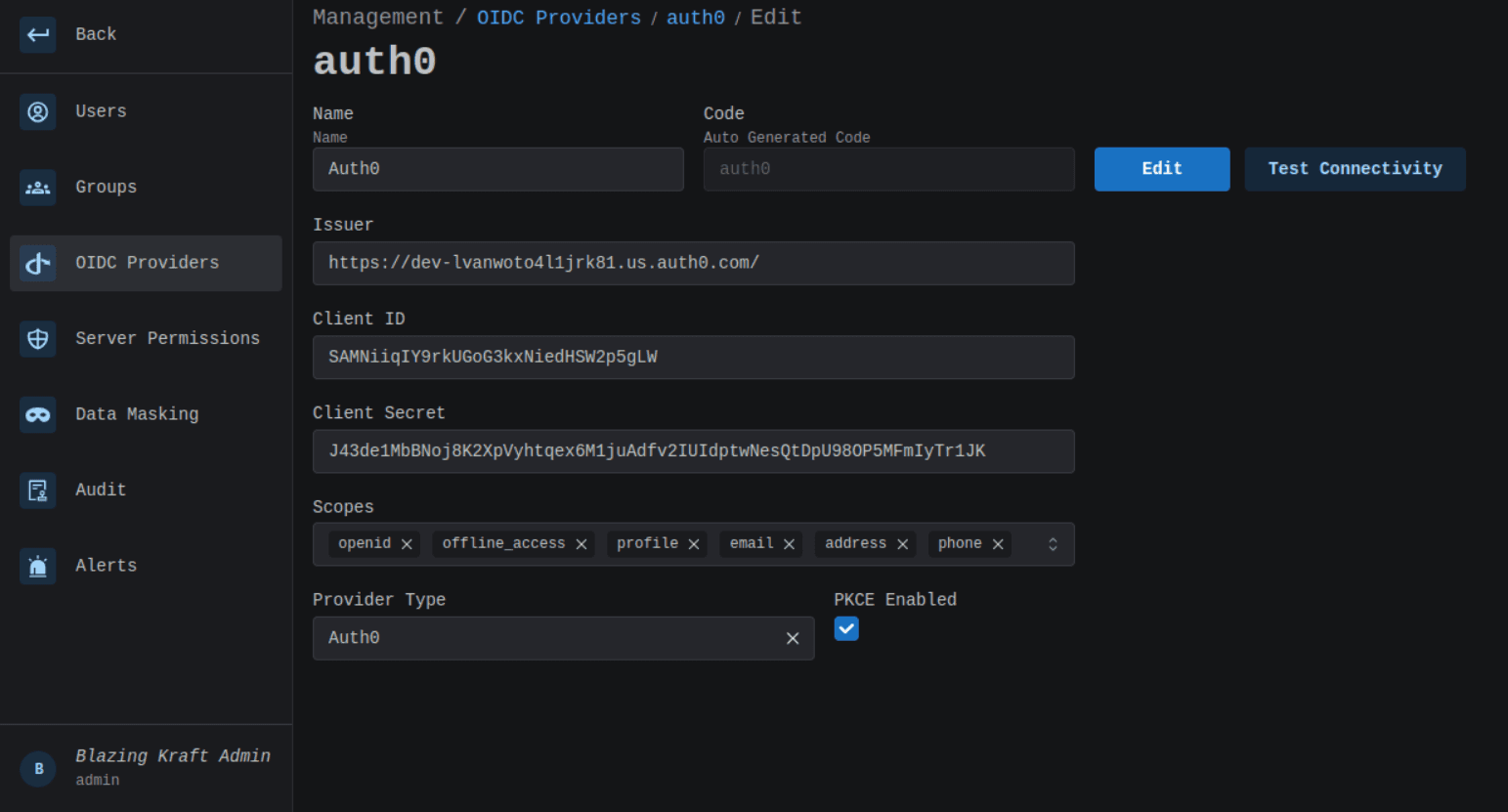The width and height of the screenshot is (1508, 812).
Task: Click the email scope tag text
Action: coord(752,543)
